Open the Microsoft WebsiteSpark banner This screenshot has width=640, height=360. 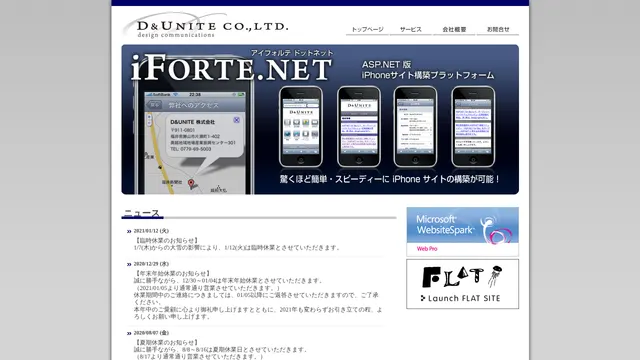(462, 231)
